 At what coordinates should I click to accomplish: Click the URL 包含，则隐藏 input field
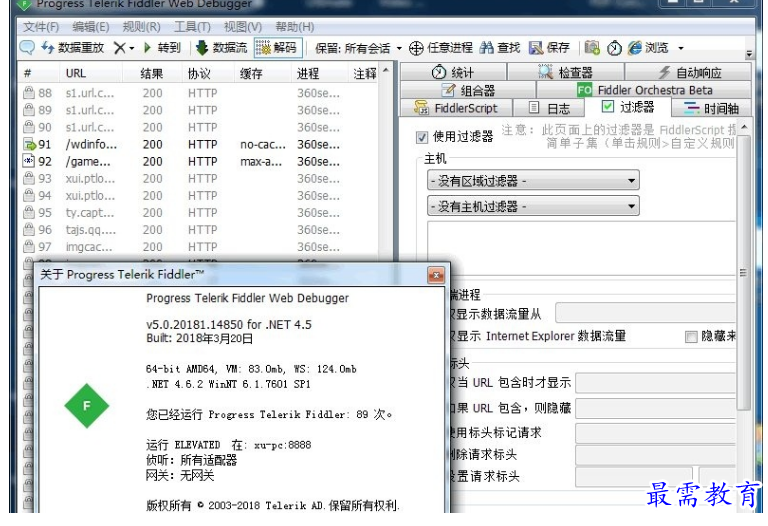coord(656,408)
